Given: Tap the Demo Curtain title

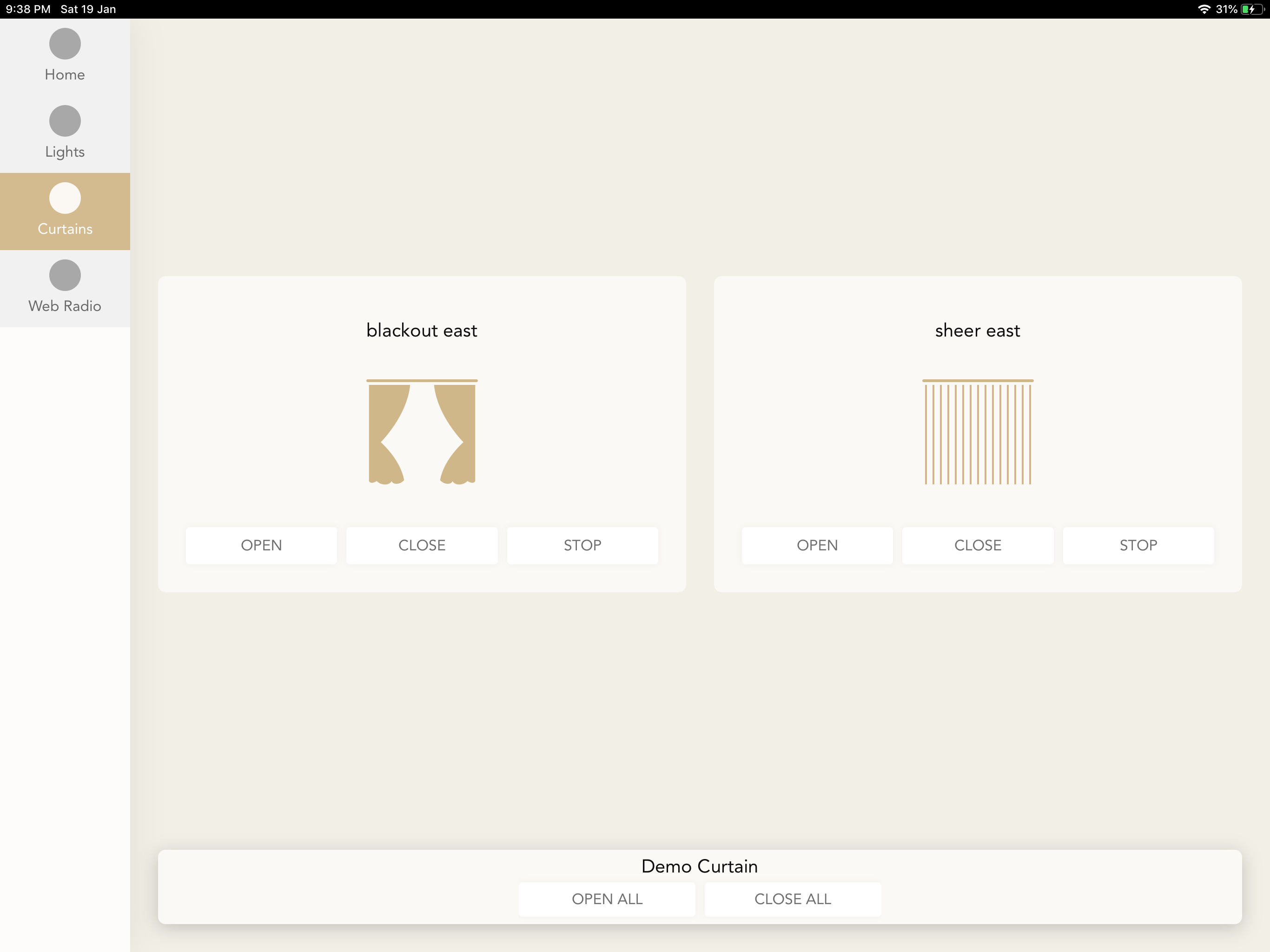Looking at the screenshot, I should coord(699,866).
